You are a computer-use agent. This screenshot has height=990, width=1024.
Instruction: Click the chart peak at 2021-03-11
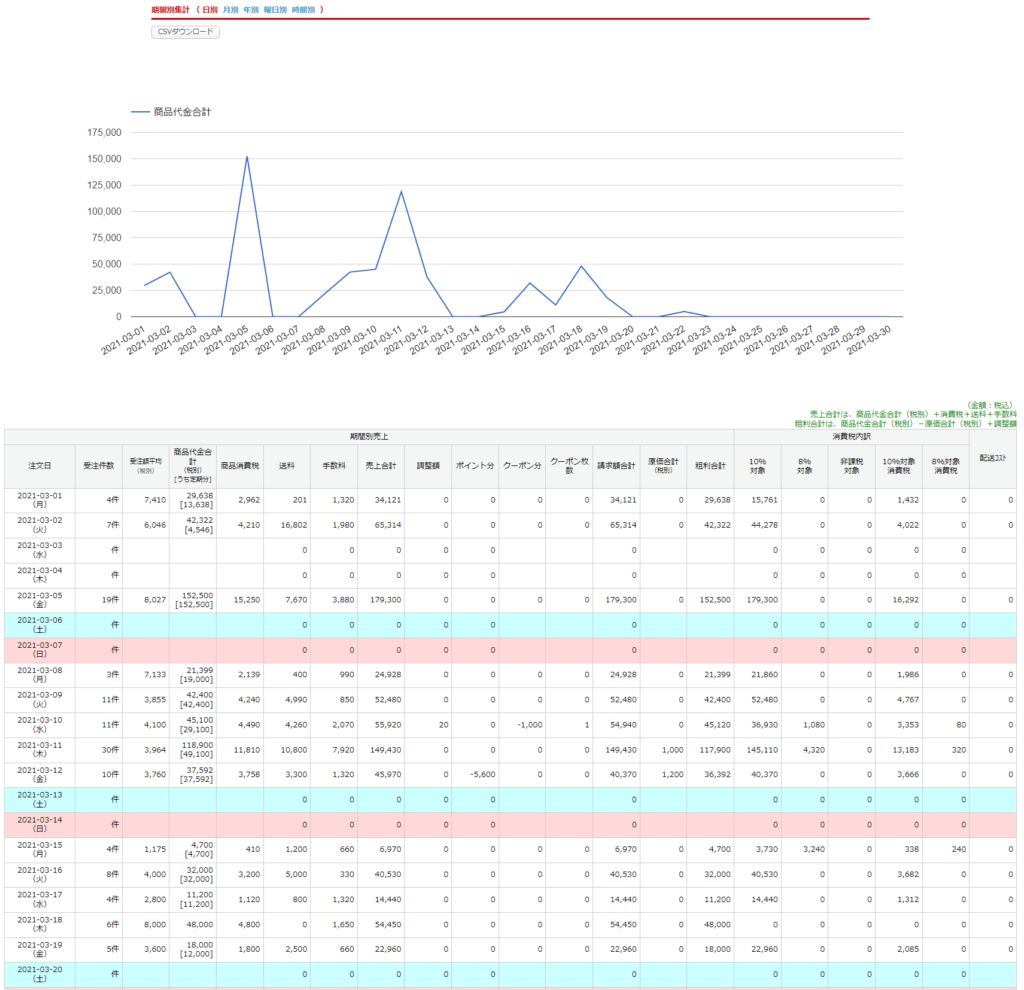click(401, 191)
